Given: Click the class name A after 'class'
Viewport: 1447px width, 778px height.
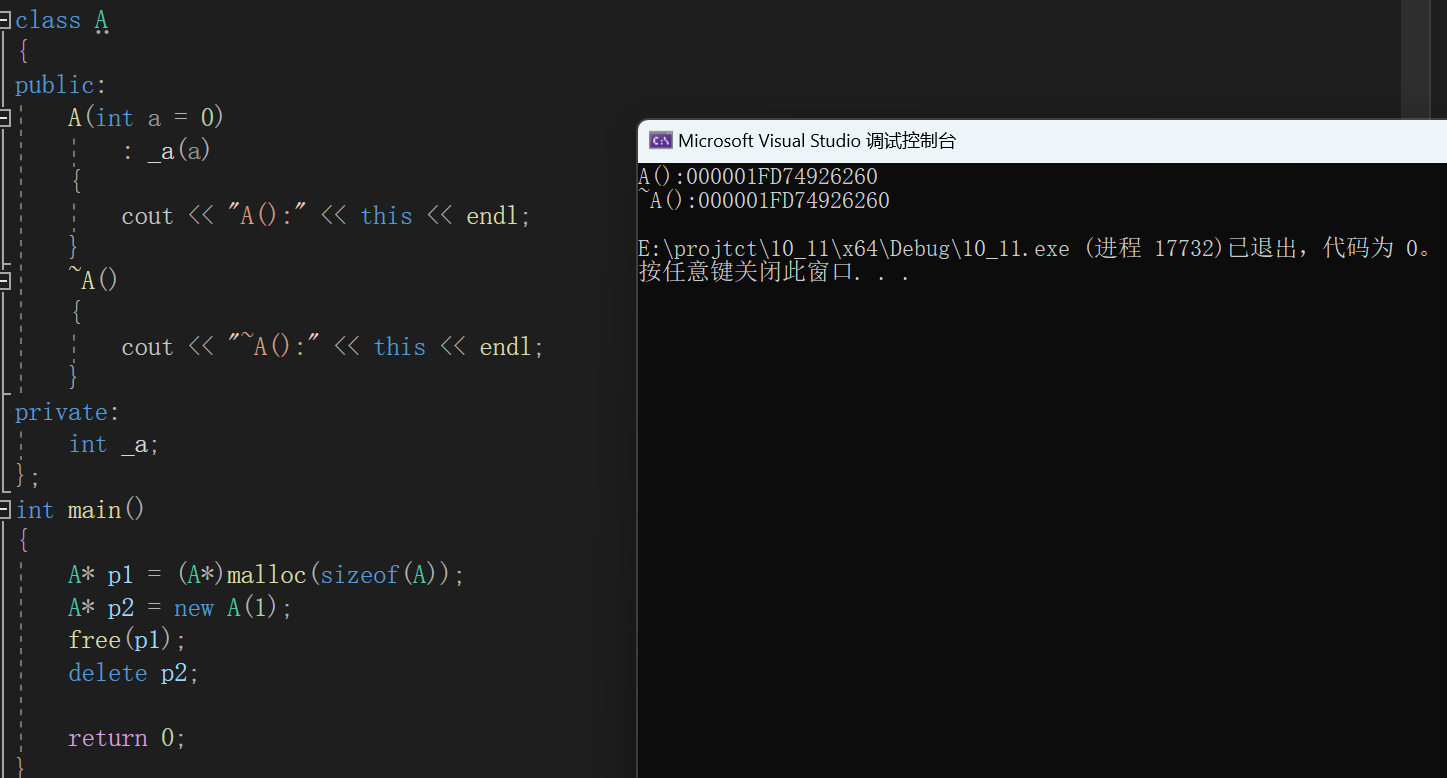Looking at the screenshot, I should click(x=101, y=20).
